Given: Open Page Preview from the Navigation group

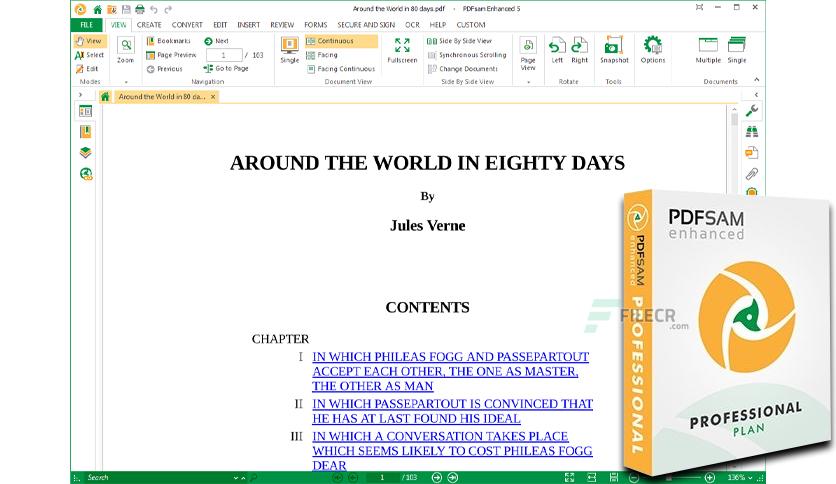Looking at the screenshot, I should point(171,55).
